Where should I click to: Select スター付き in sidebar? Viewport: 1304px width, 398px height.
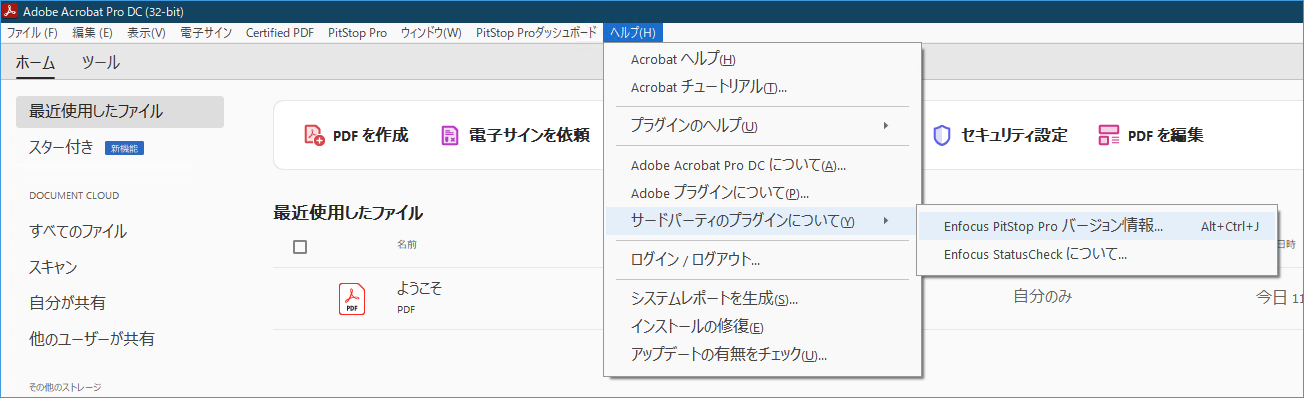tap(62, 148)
